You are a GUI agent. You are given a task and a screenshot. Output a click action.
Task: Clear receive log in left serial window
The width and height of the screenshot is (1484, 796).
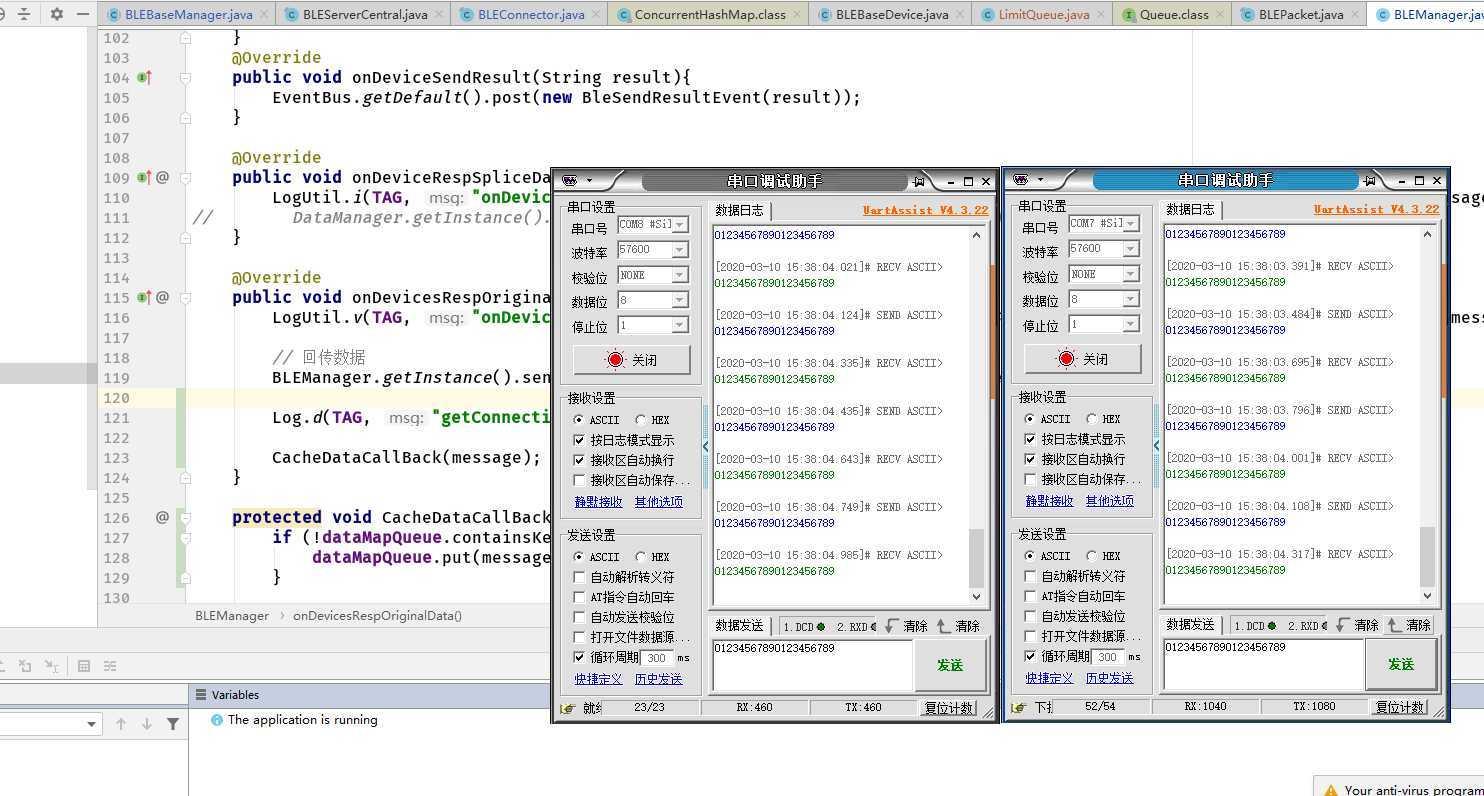point(905,626)
